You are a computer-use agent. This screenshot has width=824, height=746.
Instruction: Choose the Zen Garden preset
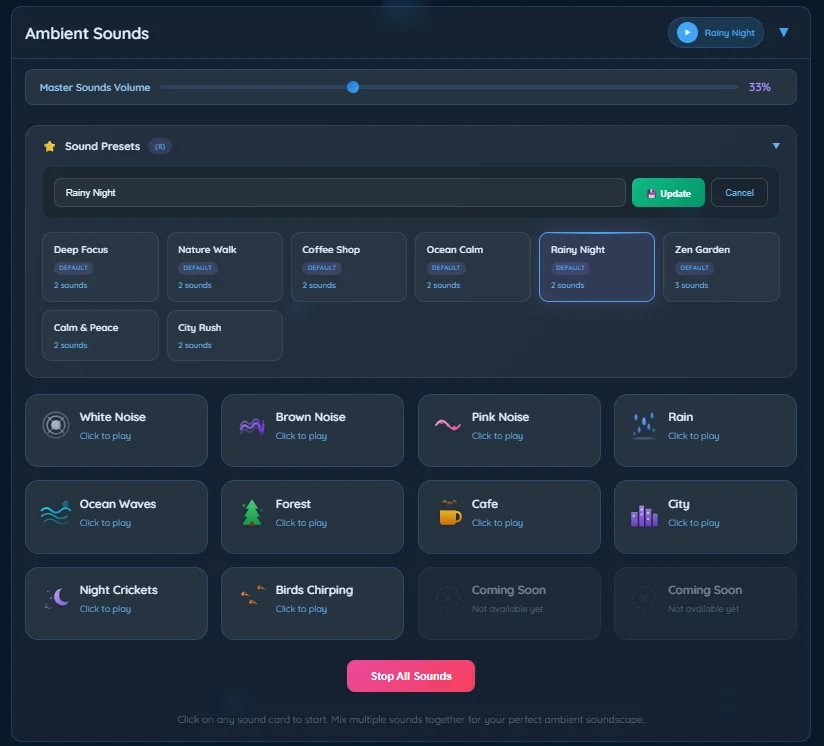(720, 267)
